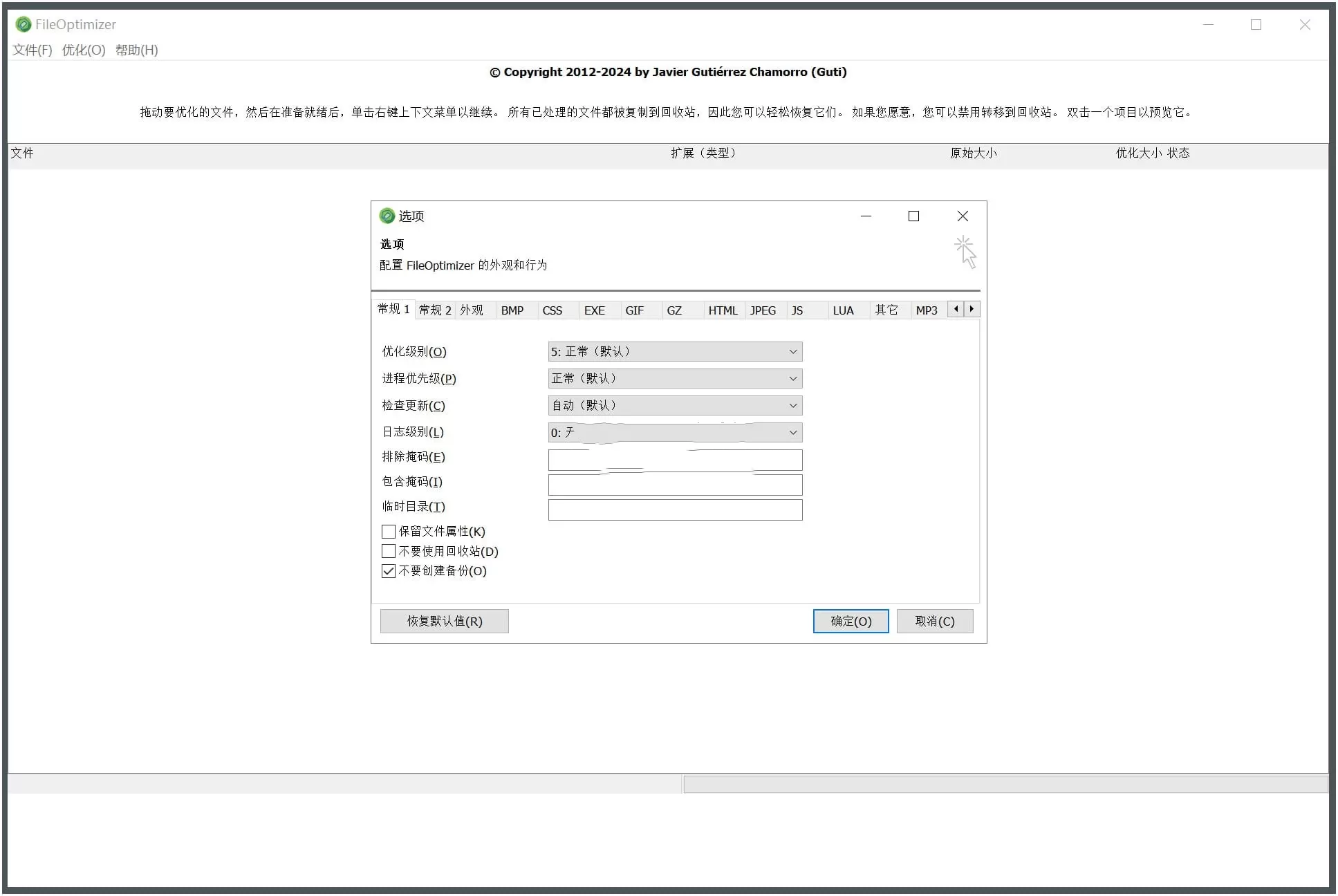Click the 状态 column header
The height and width of the screenshot is (896, 1338).
[x=1179, y=153]
